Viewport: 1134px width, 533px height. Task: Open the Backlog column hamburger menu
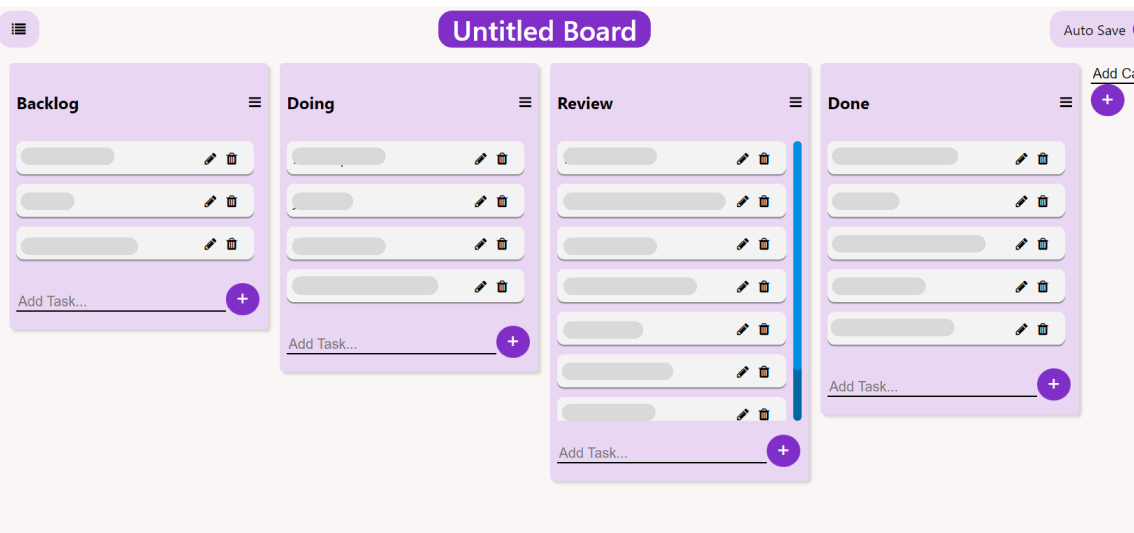[x=255, y=102]
